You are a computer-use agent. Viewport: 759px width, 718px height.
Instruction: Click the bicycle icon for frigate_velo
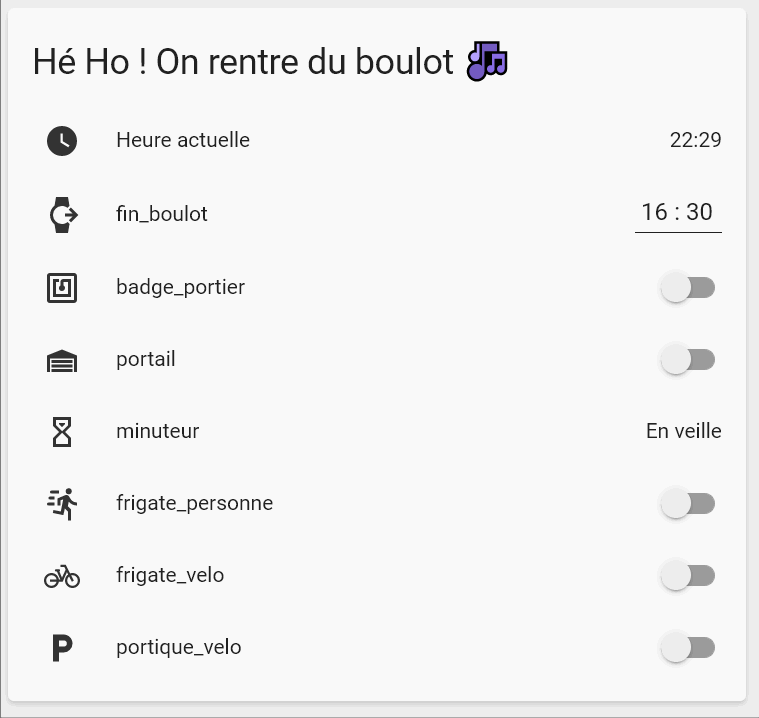[x=62, y=576]
